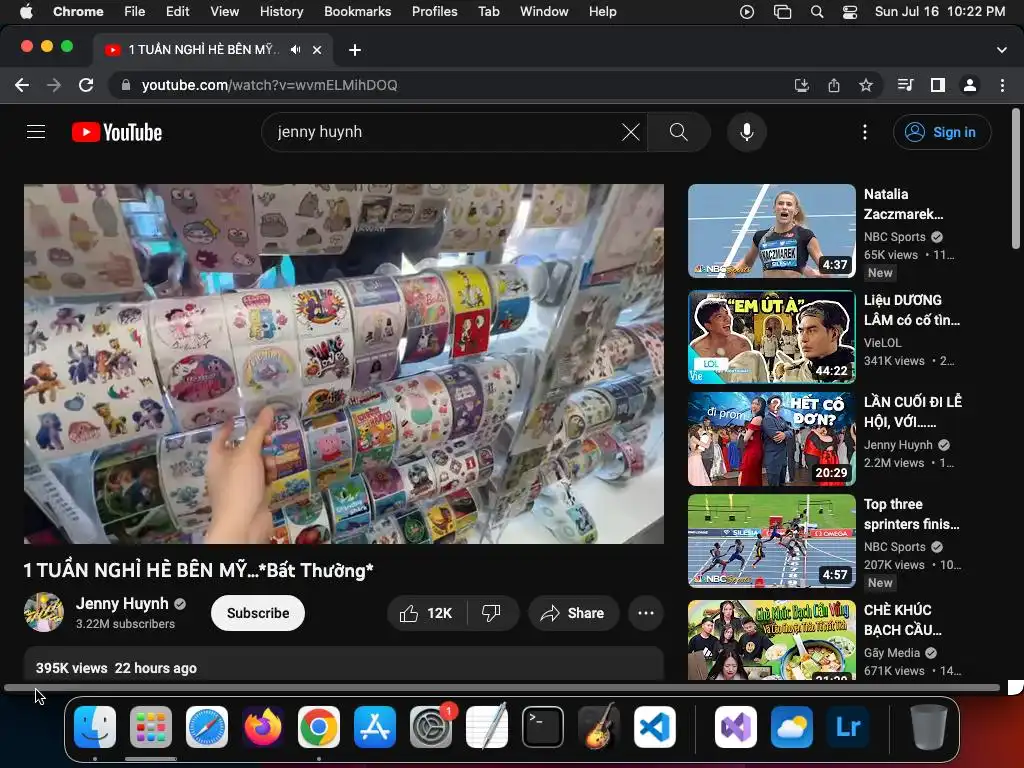Click the main video player
1024x768 pixels.
344,364
